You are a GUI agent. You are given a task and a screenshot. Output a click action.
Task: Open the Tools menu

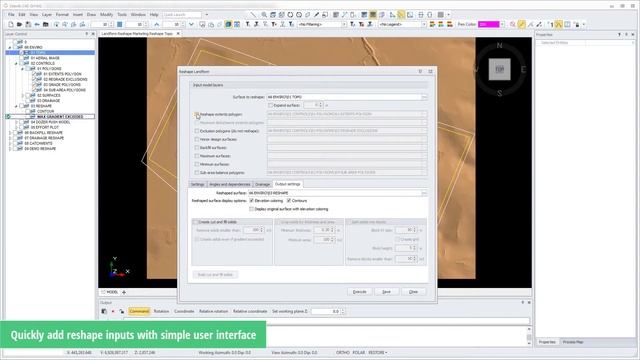[122, 15]
